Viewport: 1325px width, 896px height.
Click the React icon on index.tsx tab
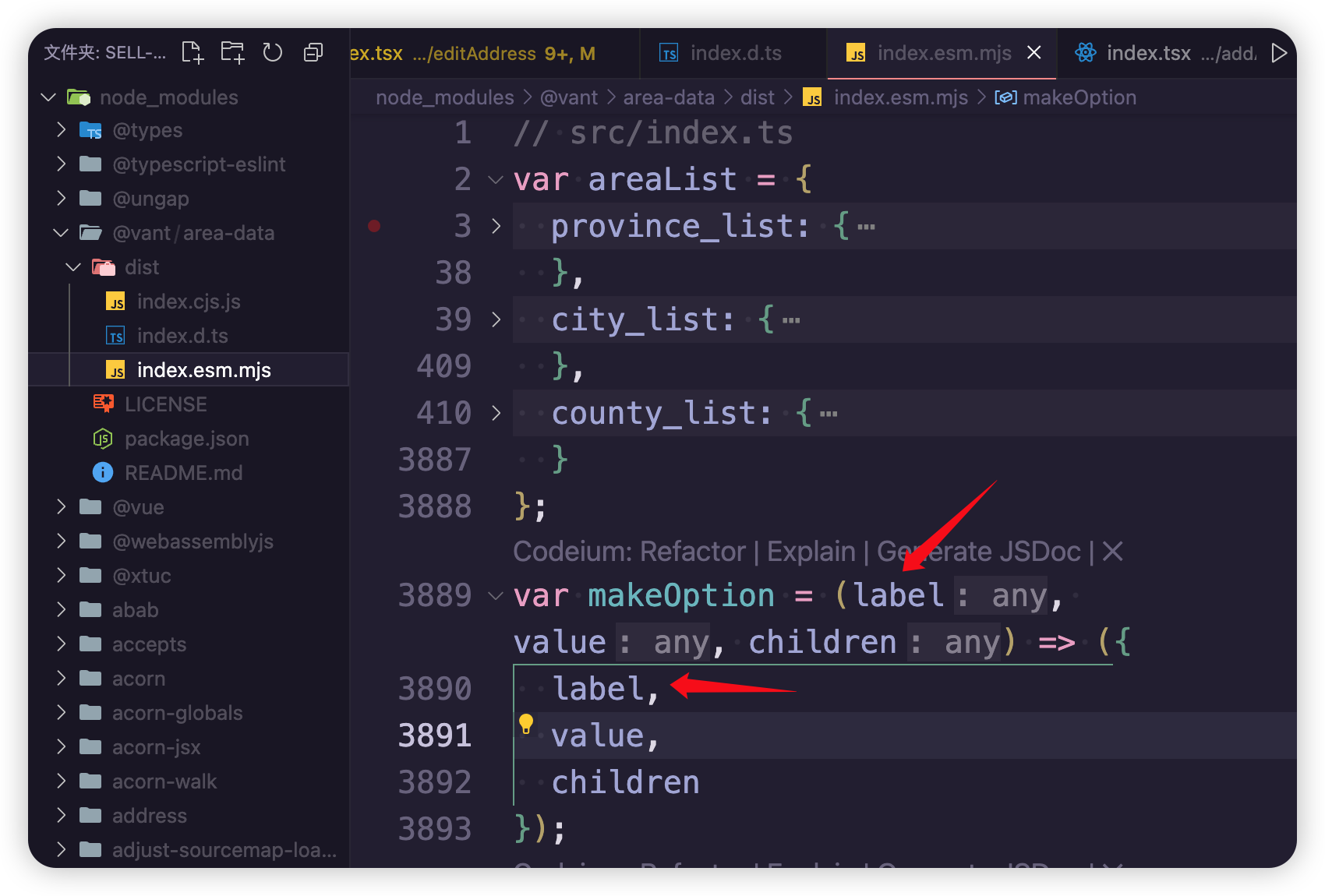[x=1086, y=53]
